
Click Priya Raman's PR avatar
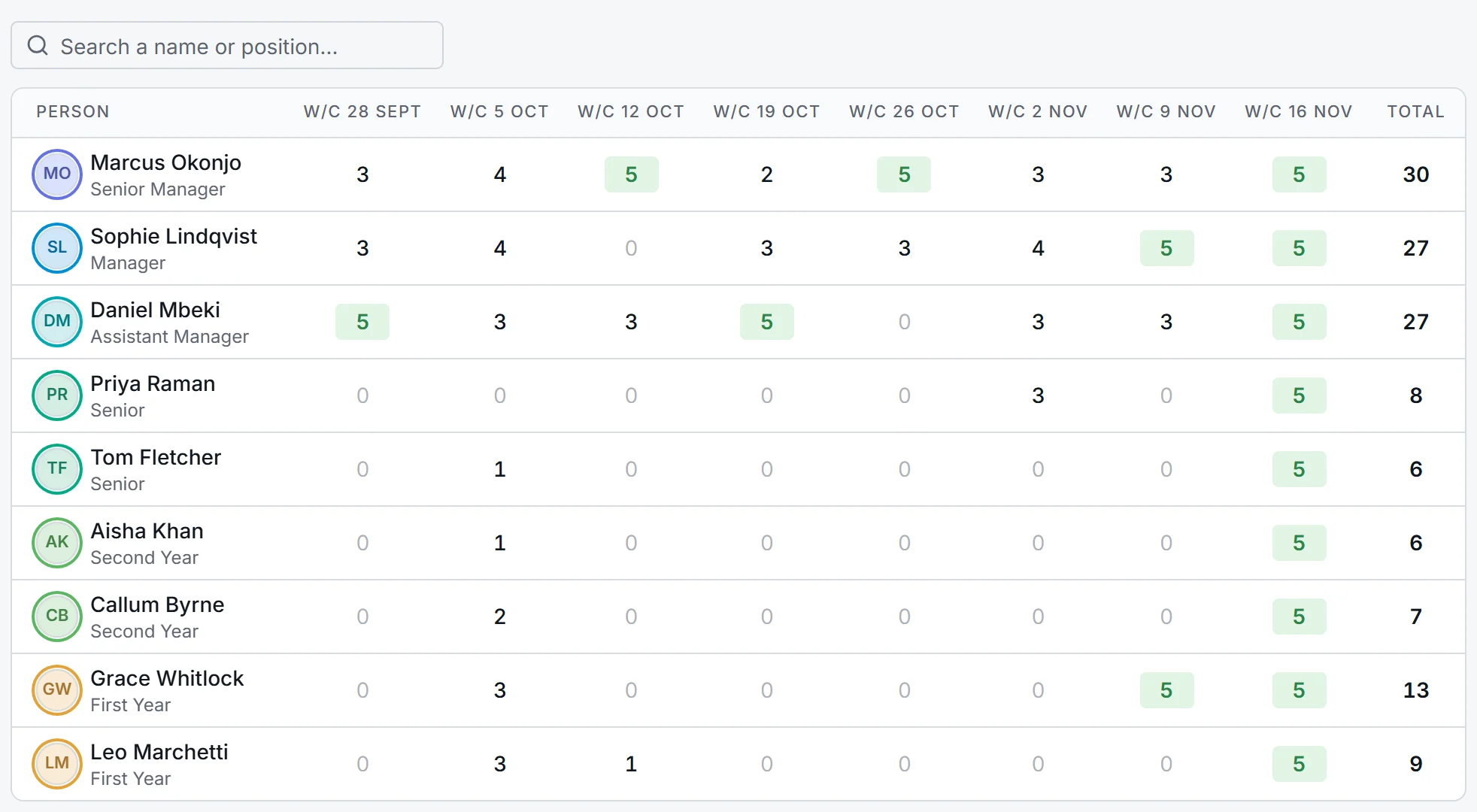57,395
